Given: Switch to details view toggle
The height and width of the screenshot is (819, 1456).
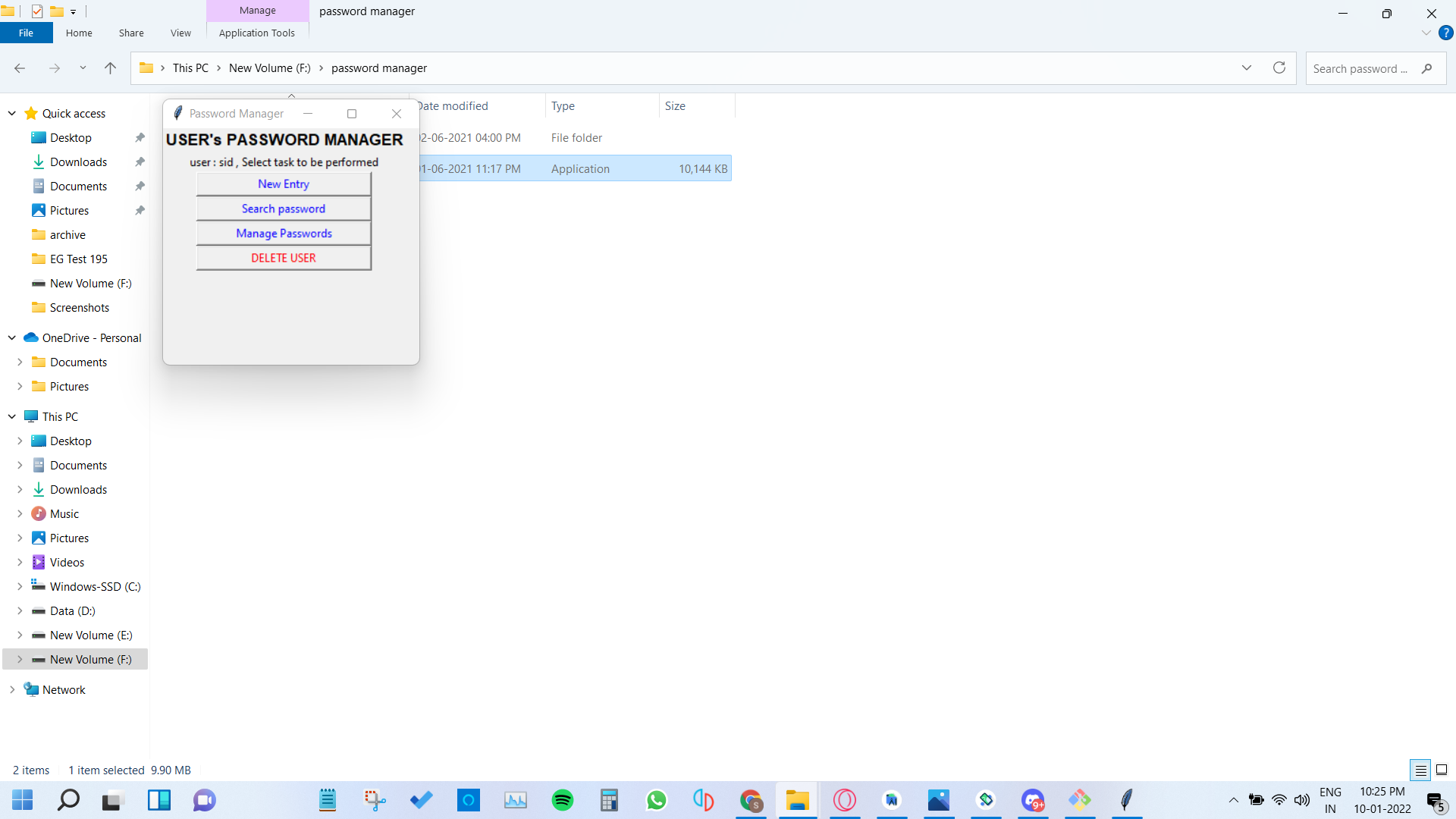Looking at the screenshot, I should [1420, 770].
